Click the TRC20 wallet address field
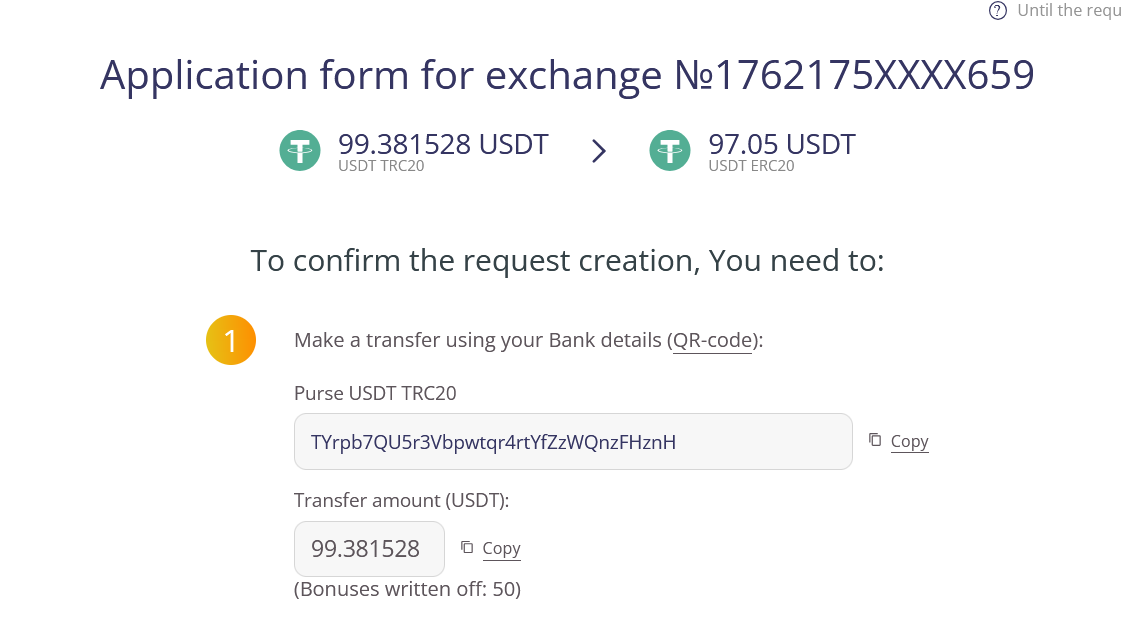This screenshot has width=1121, height=627. coord(572,441)
